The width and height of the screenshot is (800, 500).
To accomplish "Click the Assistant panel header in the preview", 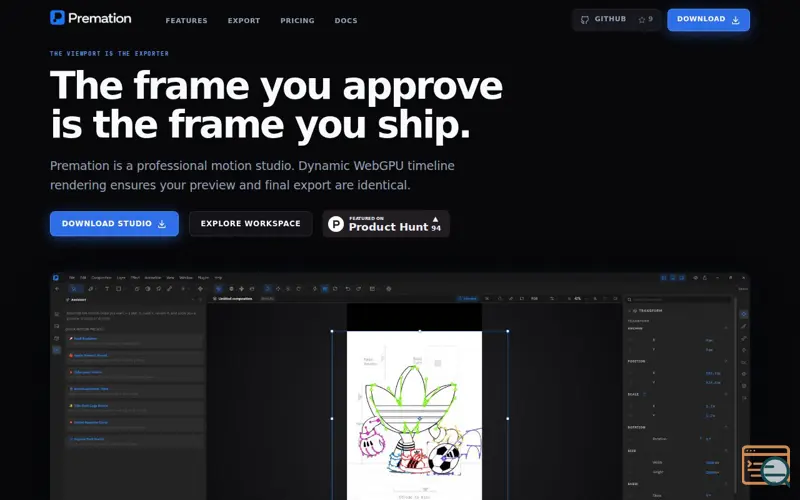I will pos(79,300).
